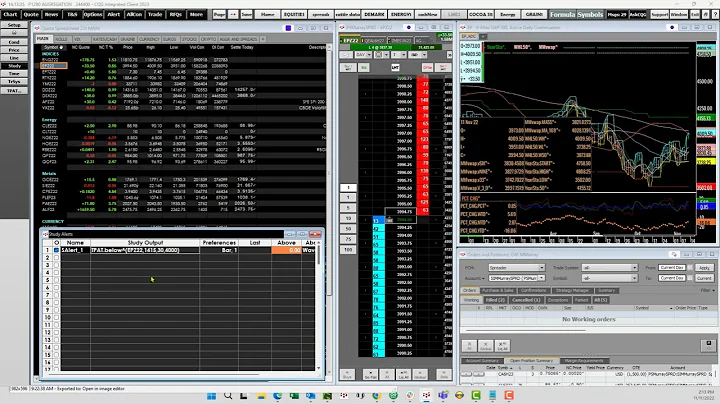Tick the checkbox in Study Alerts row 3
This screenshot has width=720, height=404.
point(56,265)
